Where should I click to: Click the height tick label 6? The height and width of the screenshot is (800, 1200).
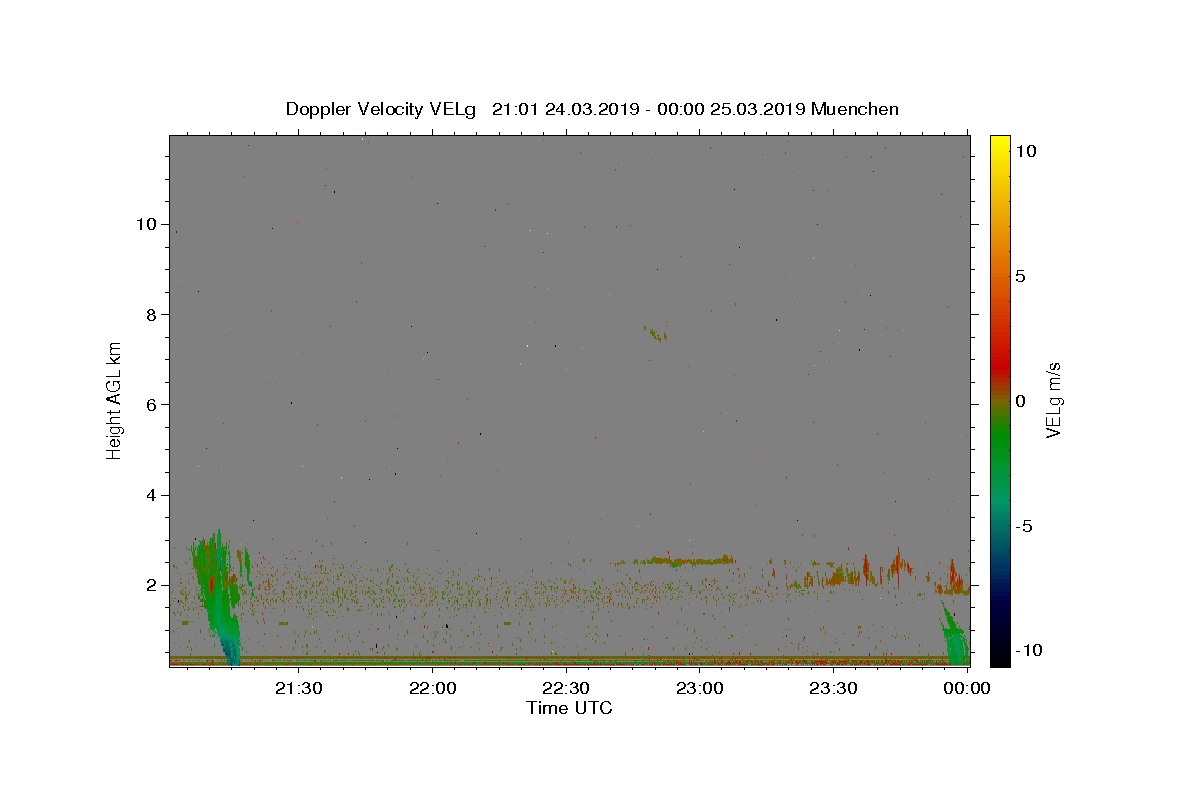click(149, 404)
